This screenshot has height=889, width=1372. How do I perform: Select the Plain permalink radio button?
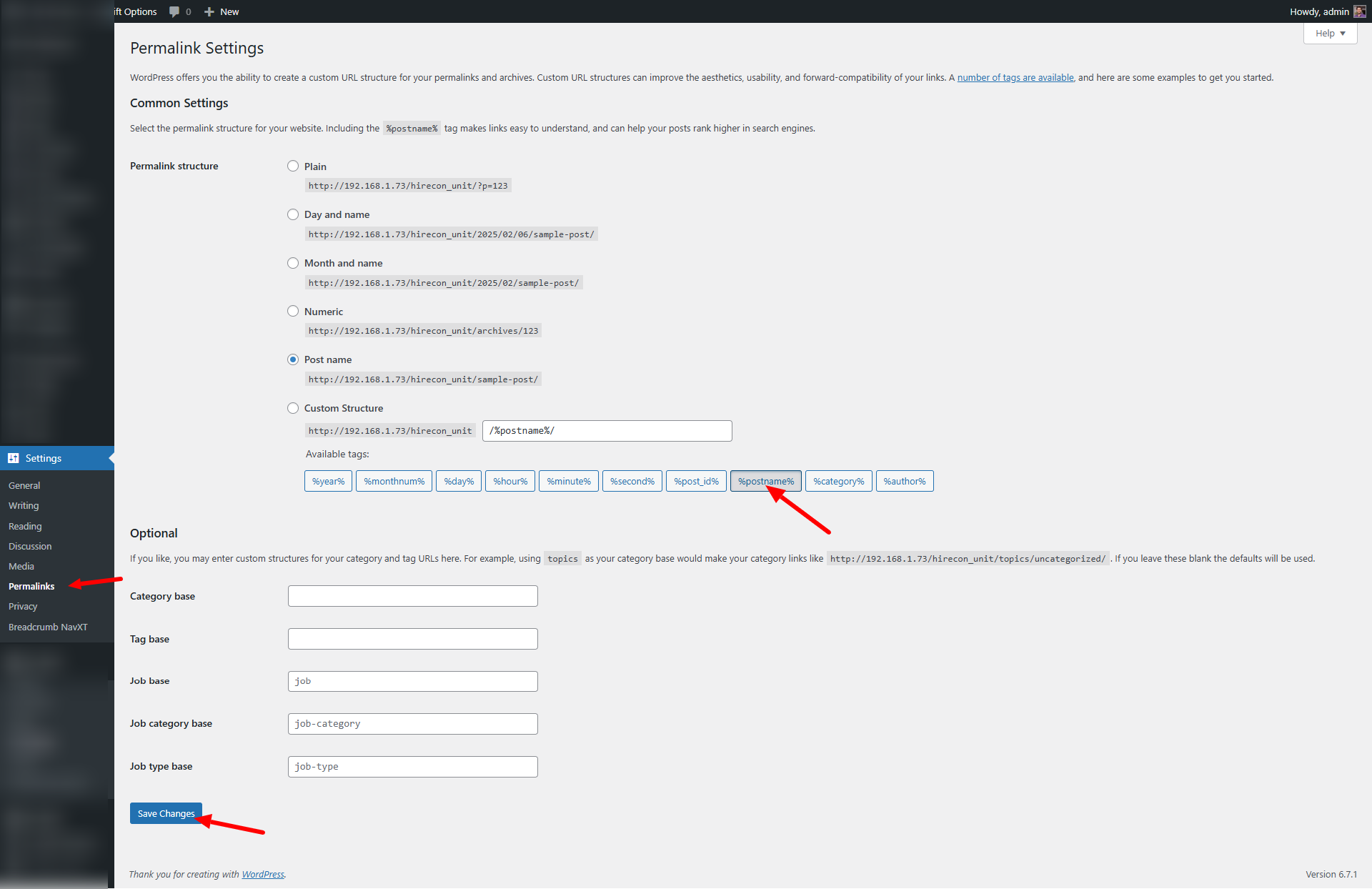tap(293, 166)
